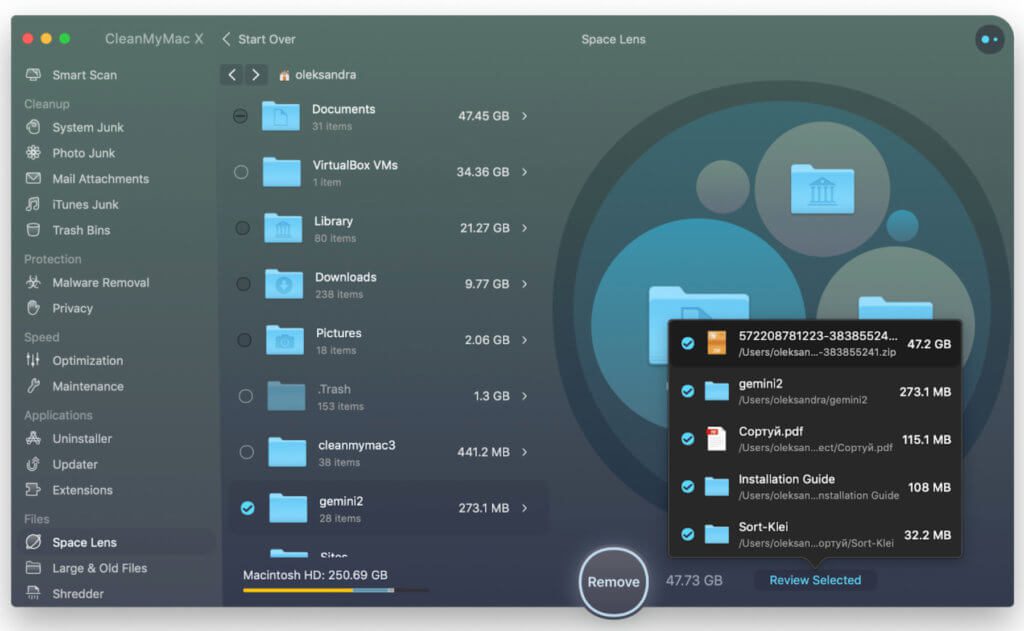Select the Large & Old Files icon
Image resolution: width=1024 pixels, height=631 pixels.
(x=33, y=568)
